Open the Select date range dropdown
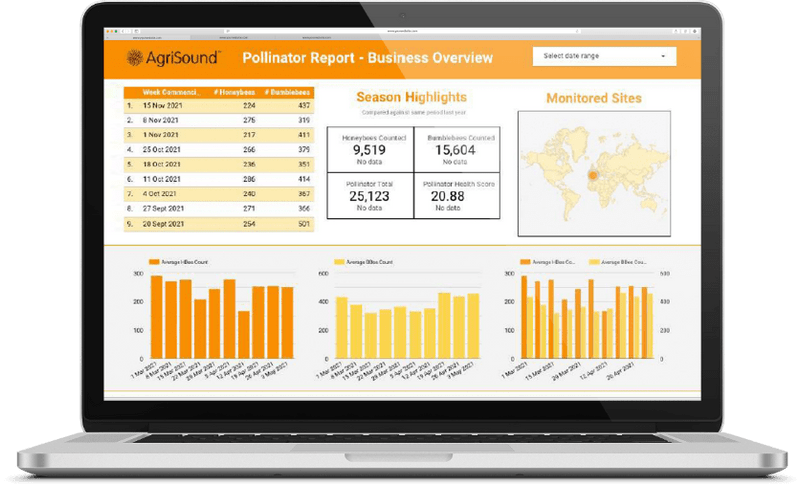The height and width of the screenshot is (485, 800). [x=603, y=56]
